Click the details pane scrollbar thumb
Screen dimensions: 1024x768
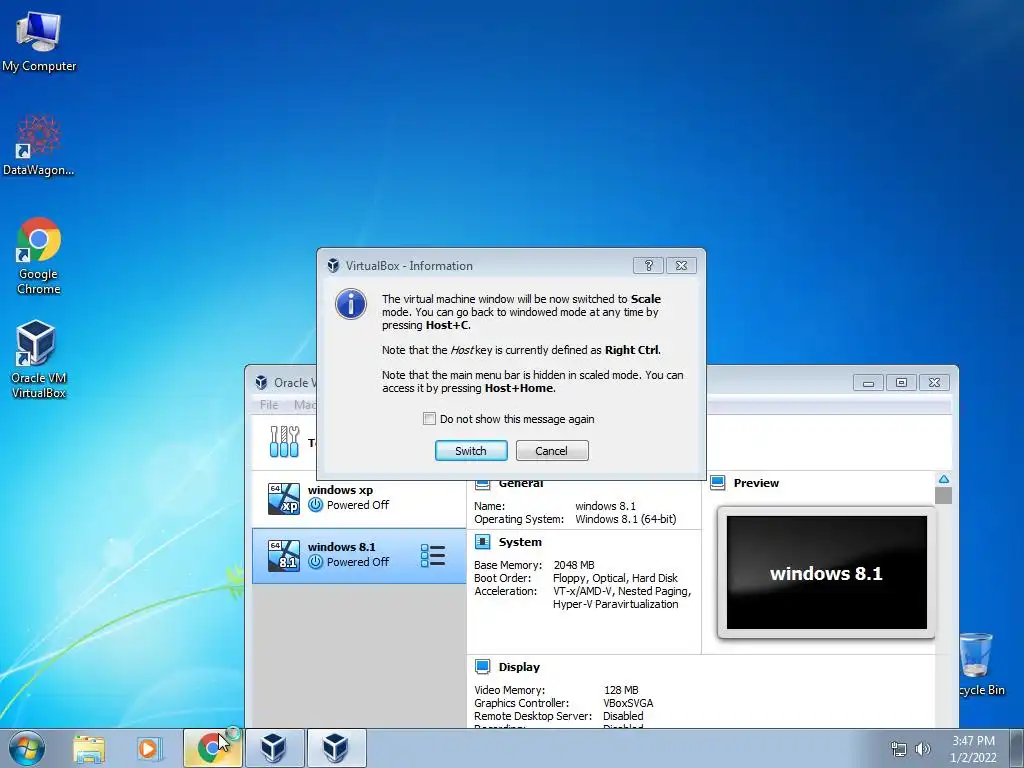coord(944,496)
